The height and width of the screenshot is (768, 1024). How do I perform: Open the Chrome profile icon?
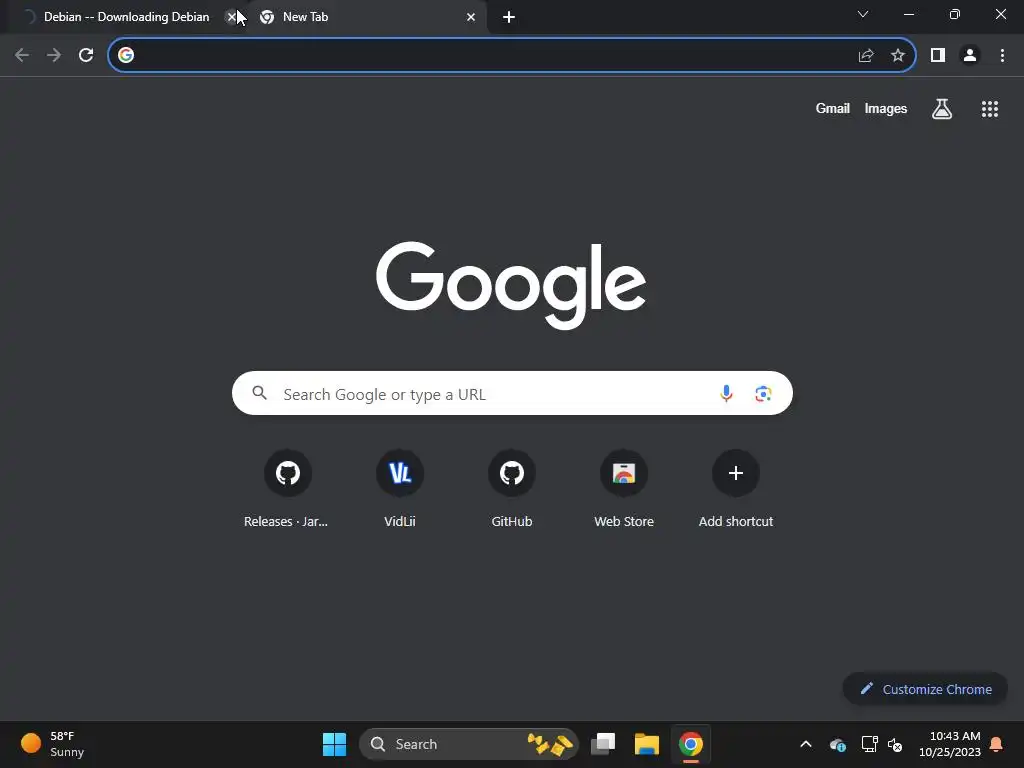click(970, 56)
